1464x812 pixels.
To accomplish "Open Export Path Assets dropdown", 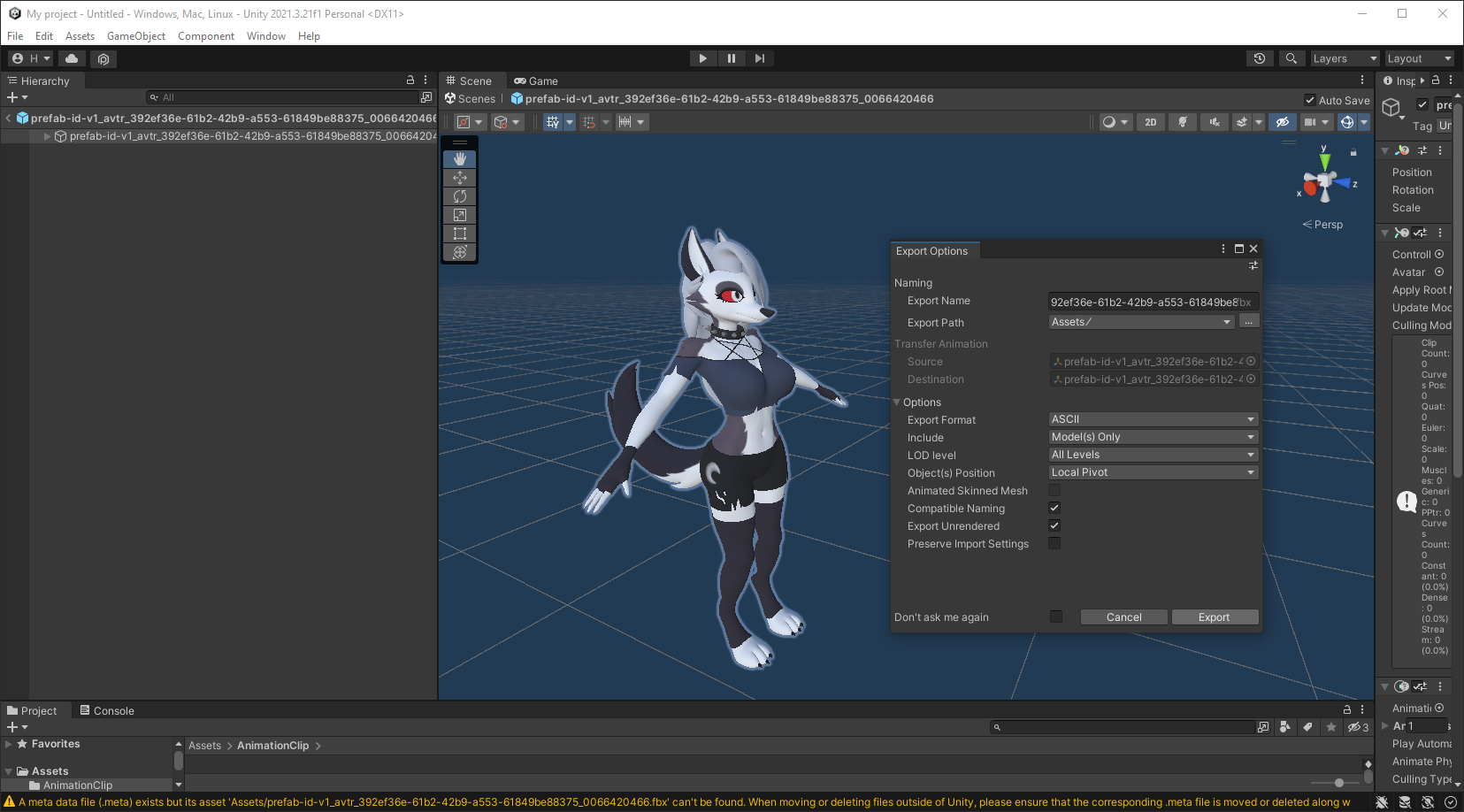I will pos(1141,322).
